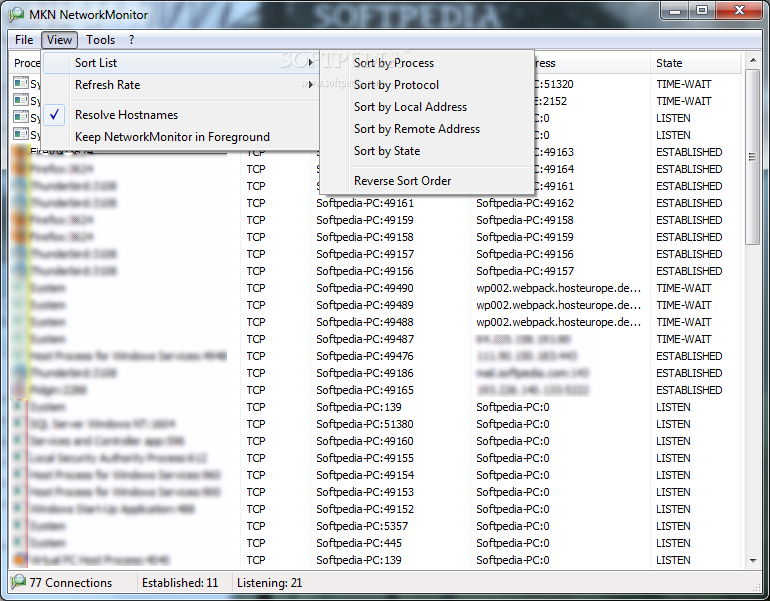Open the question mark help menu
Image resolution: width=770 pixels, height=601 pixels.
[132, 40]
